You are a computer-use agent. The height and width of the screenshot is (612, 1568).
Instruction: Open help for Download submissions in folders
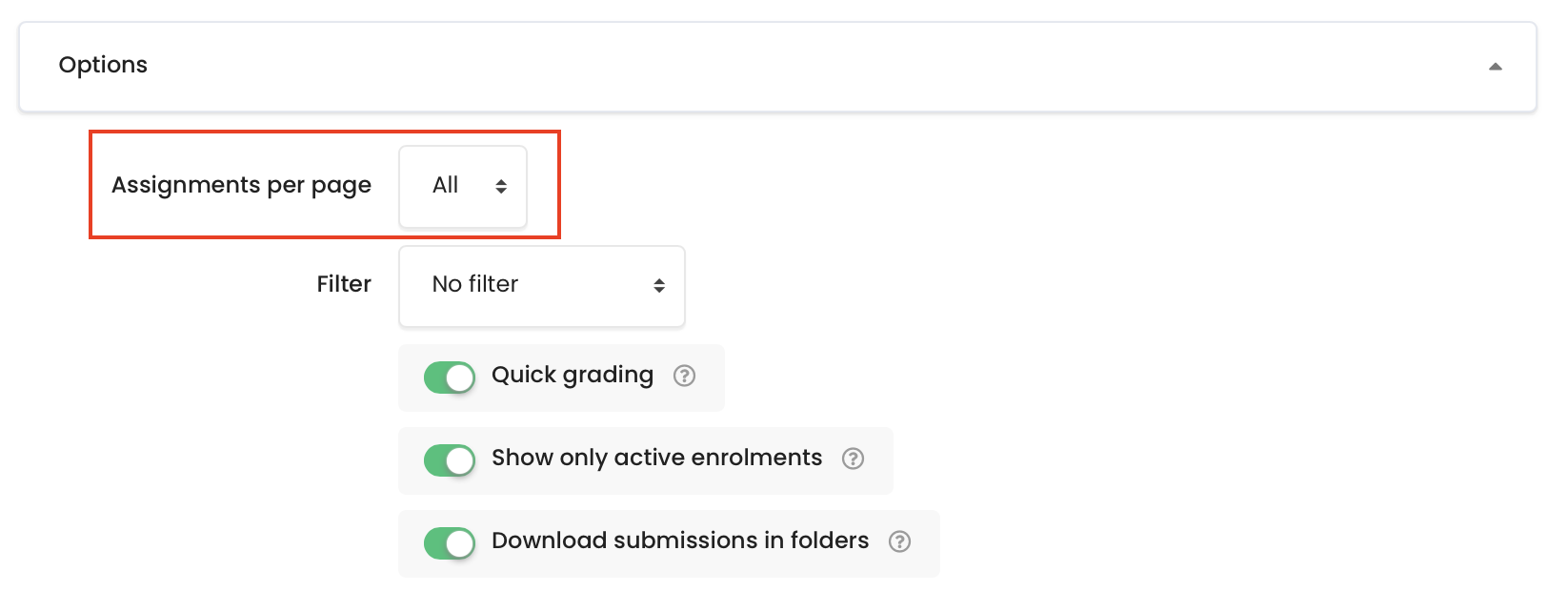click(899, 541)
